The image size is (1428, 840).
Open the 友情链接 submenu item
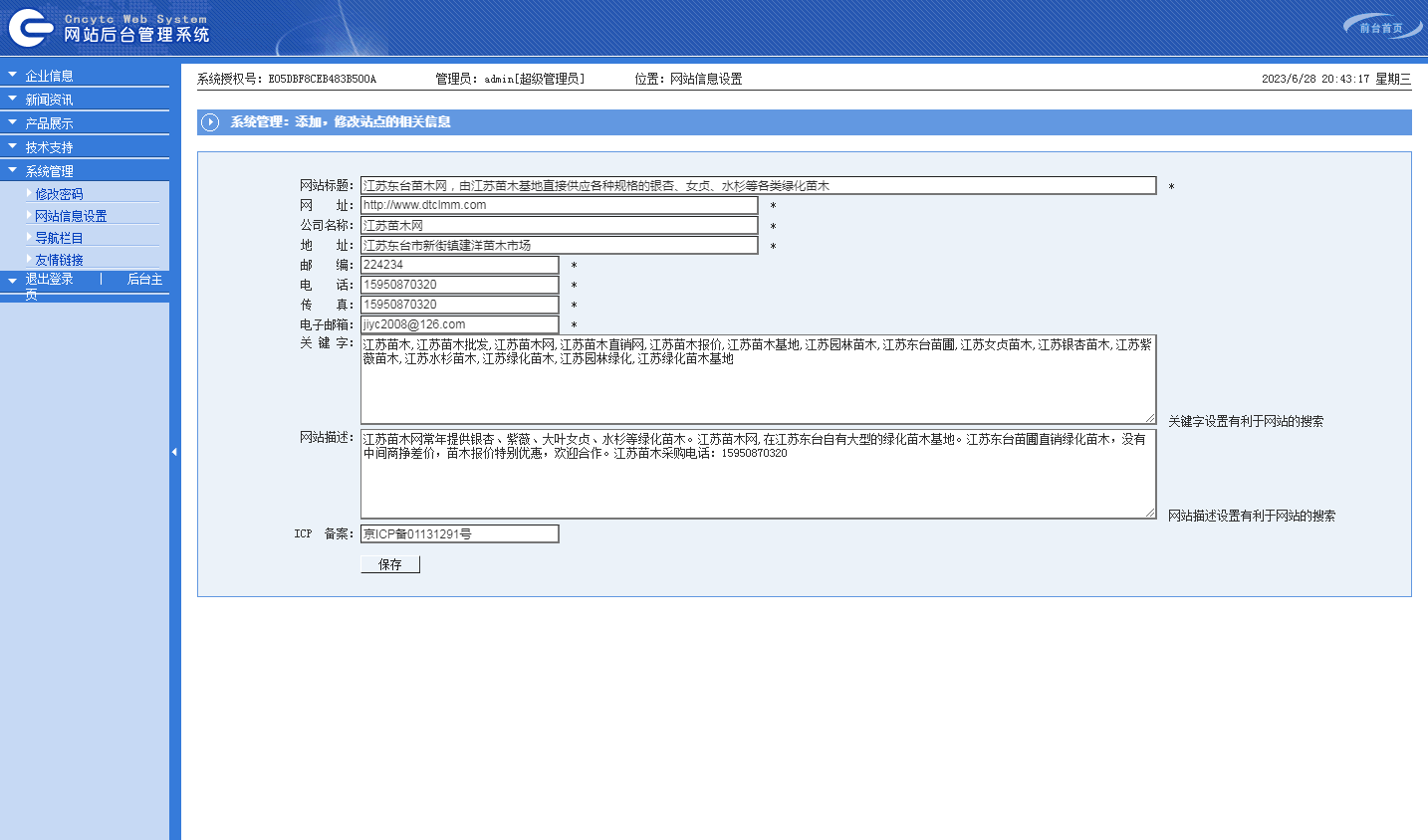pos(59,260)
